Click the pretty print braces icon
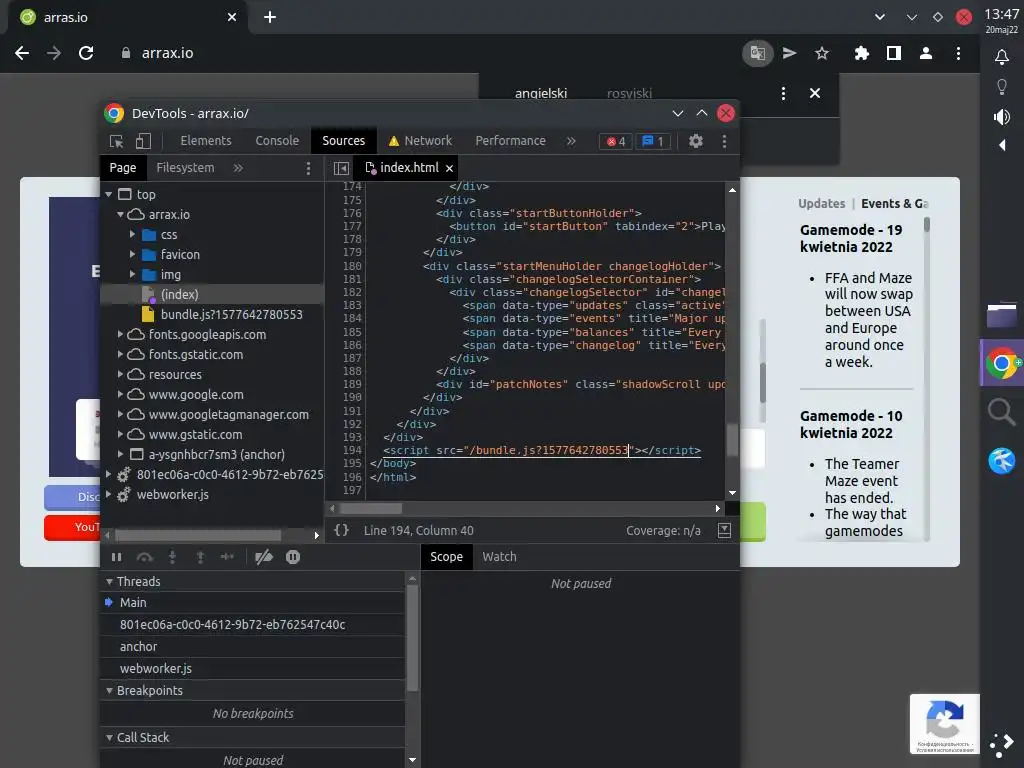Screen dimensions: 1024x768 (341, 530)
